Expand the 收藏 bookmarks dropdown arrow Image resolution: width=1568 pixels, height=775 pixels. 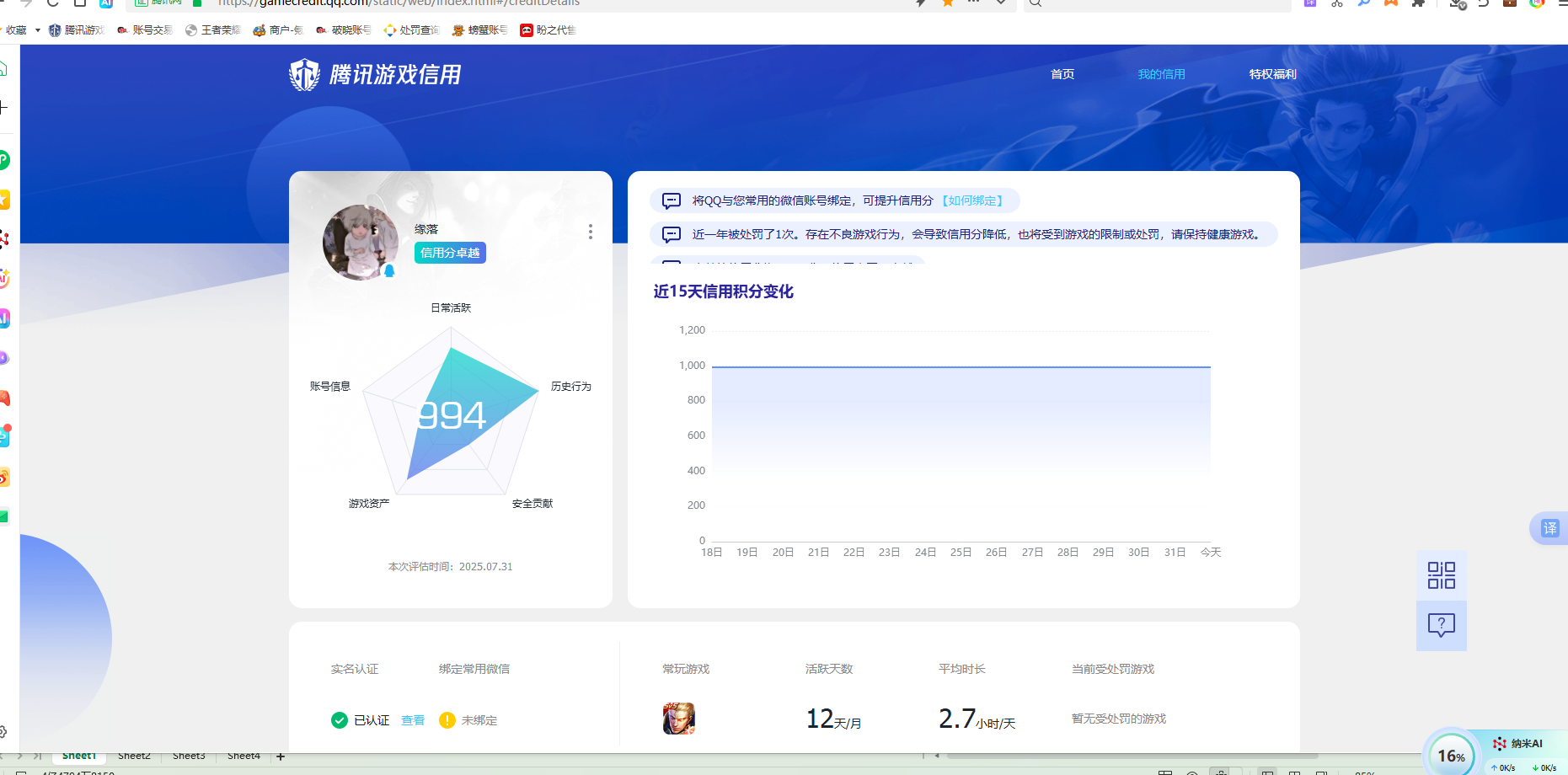(37, 30)
